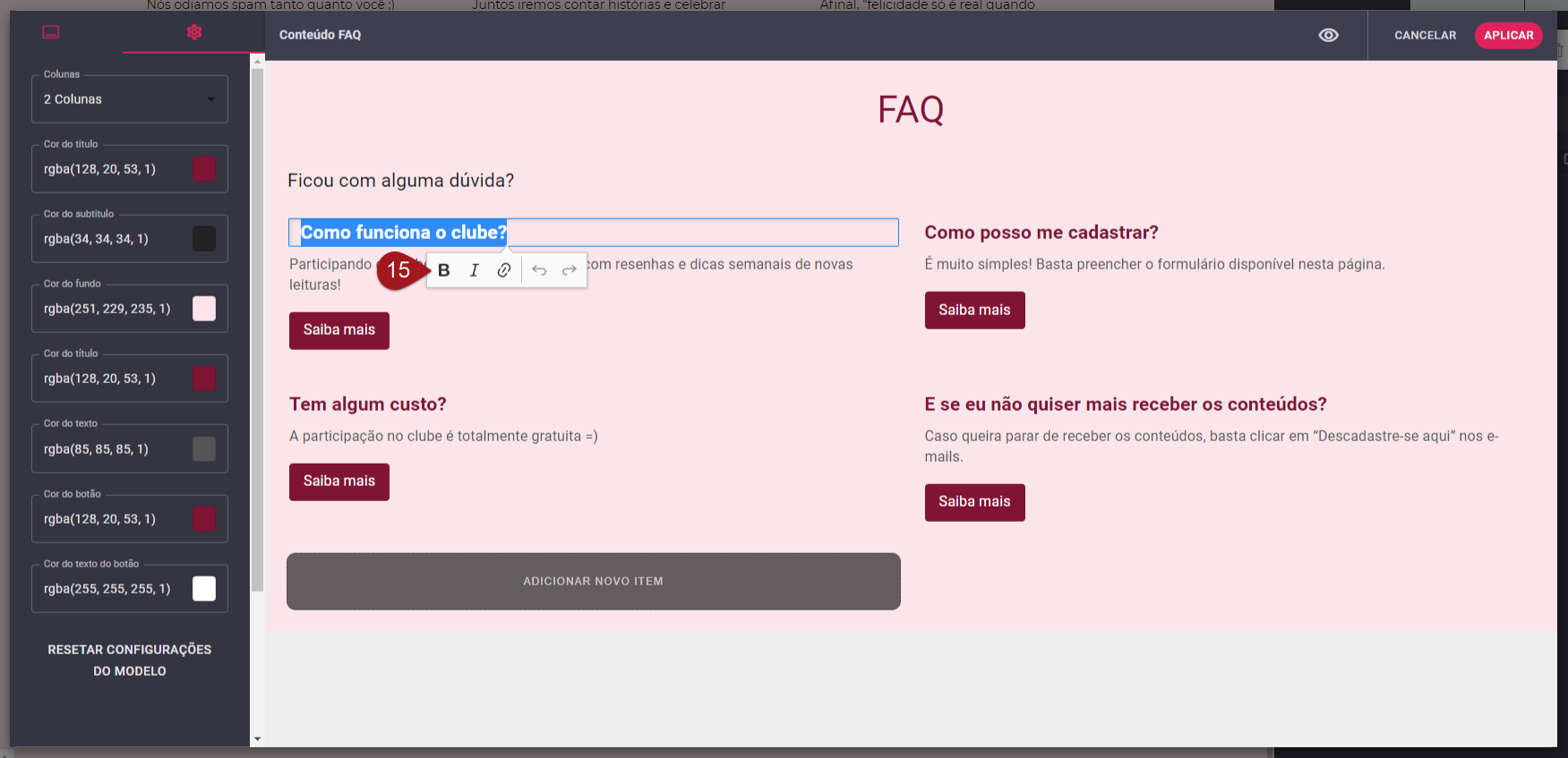The image size is (1568, 758).
Task: Toggle preview with the eye icon
Action: [1328, 35]
